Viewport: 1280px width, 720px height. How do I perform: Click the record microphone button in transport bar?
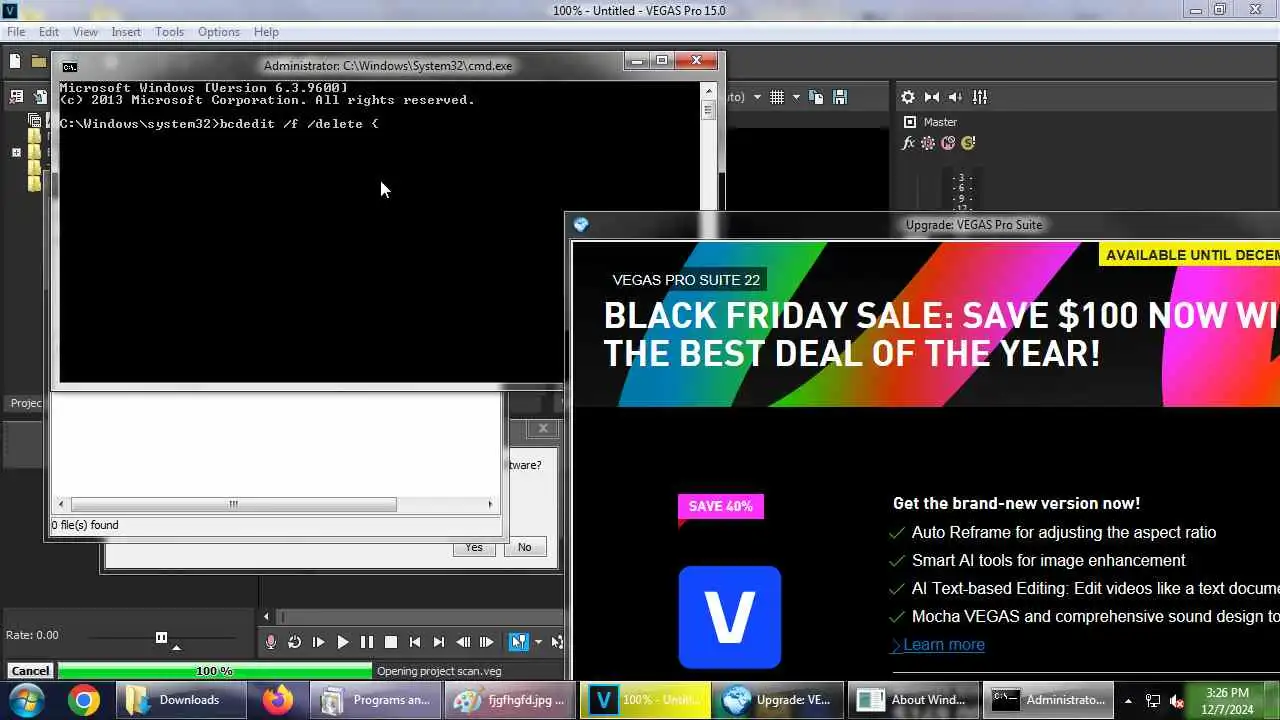271,642
